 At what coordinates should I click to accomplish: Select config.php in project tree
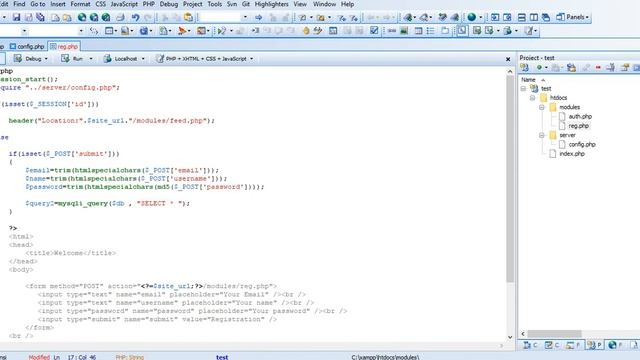(582, 144)
